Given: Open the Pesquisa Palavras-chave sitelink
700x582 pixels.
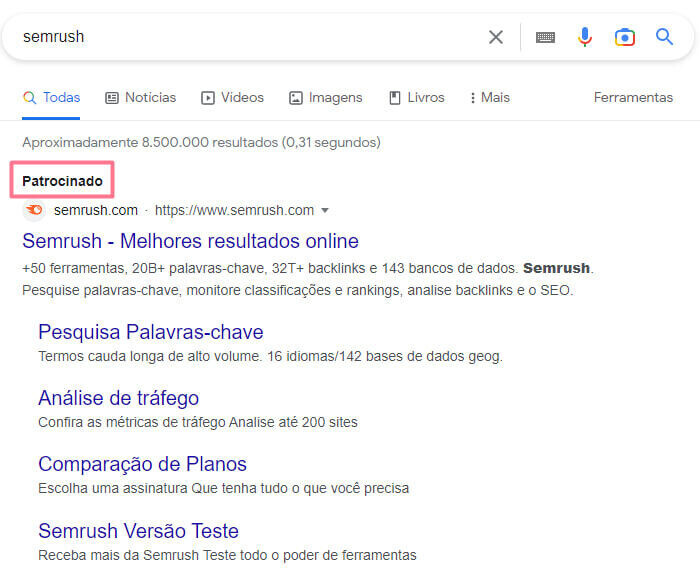Looking at the screenshot, I should point(151,332).
